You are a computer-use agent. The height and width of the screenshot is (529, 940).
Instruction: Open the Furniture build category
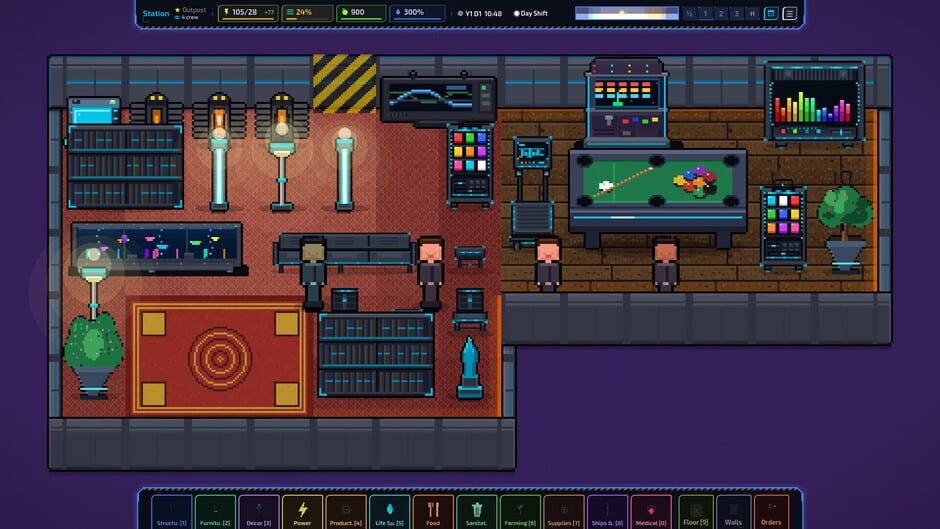coord(215,512)
